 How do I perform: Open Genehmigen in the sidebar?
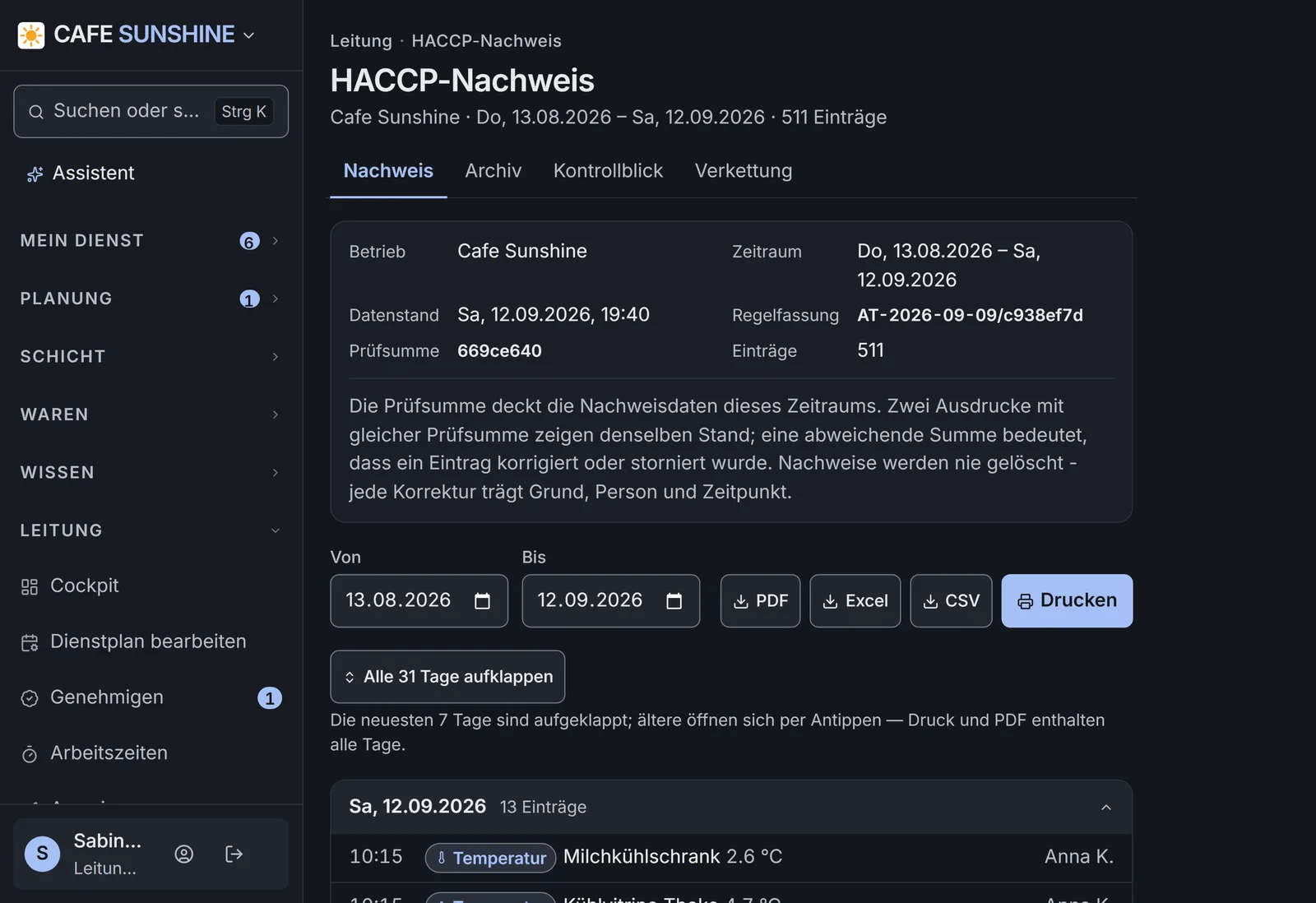click(151, 697)
